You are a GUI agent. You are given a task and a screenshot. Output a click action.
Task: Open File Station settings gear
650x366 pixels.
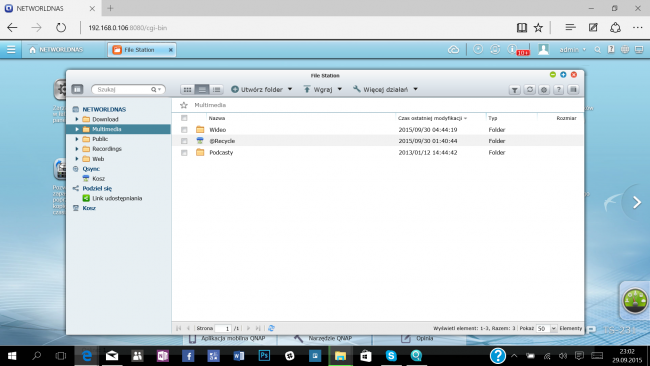pyautogui.click(x=544, y=90)
